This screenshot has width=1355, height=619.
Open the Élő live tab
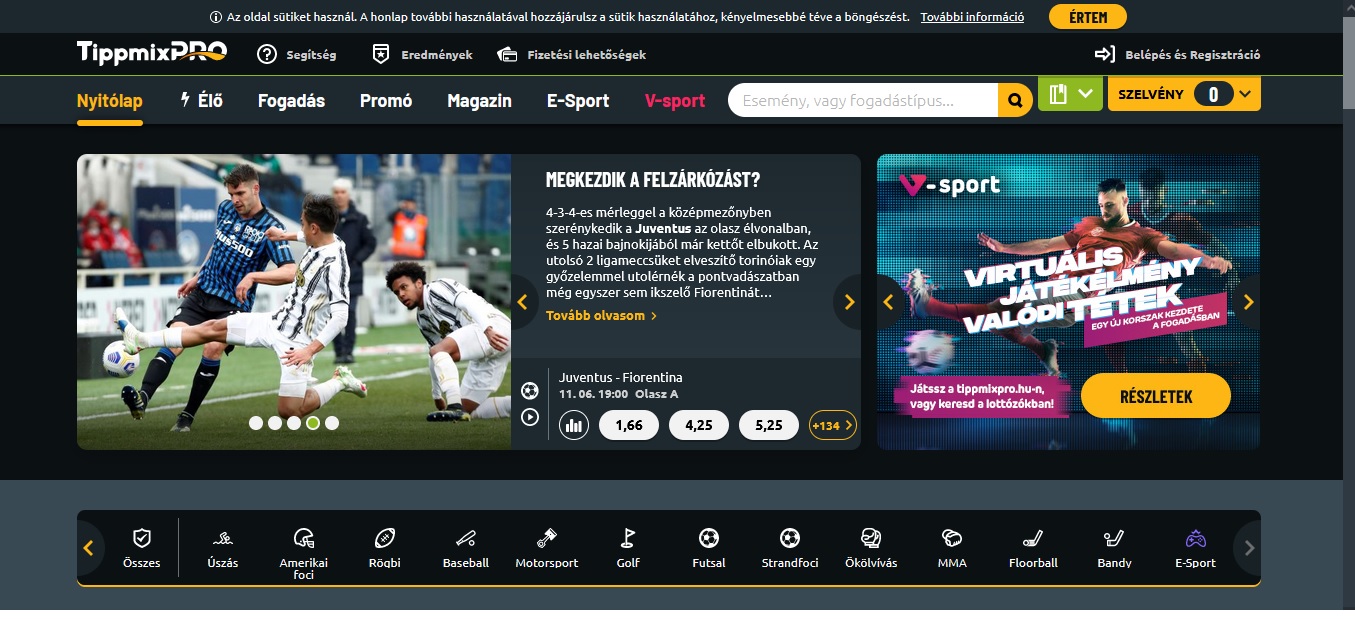(x=201, y=101)
